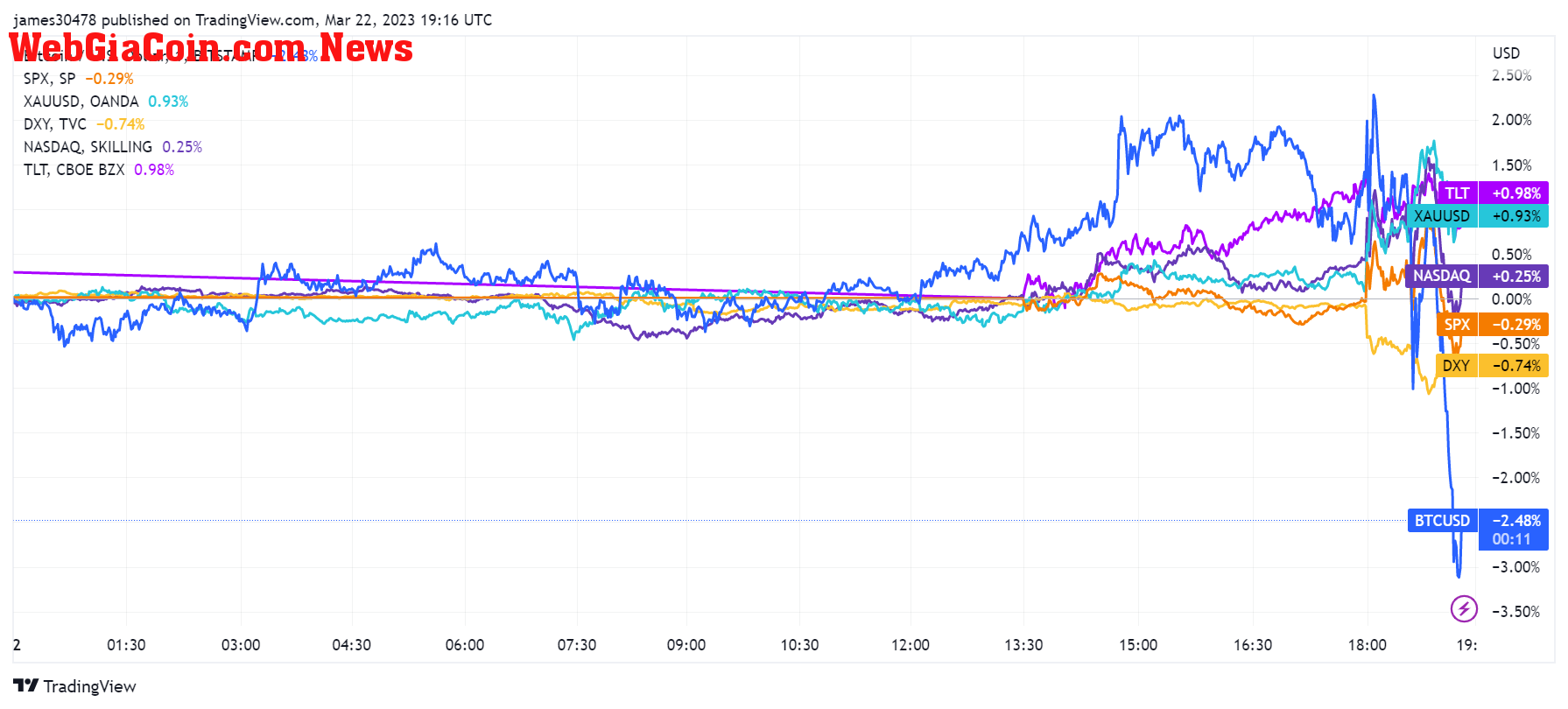
Task: Click the 13:30 time axis label
Action: pos(1023,645)
